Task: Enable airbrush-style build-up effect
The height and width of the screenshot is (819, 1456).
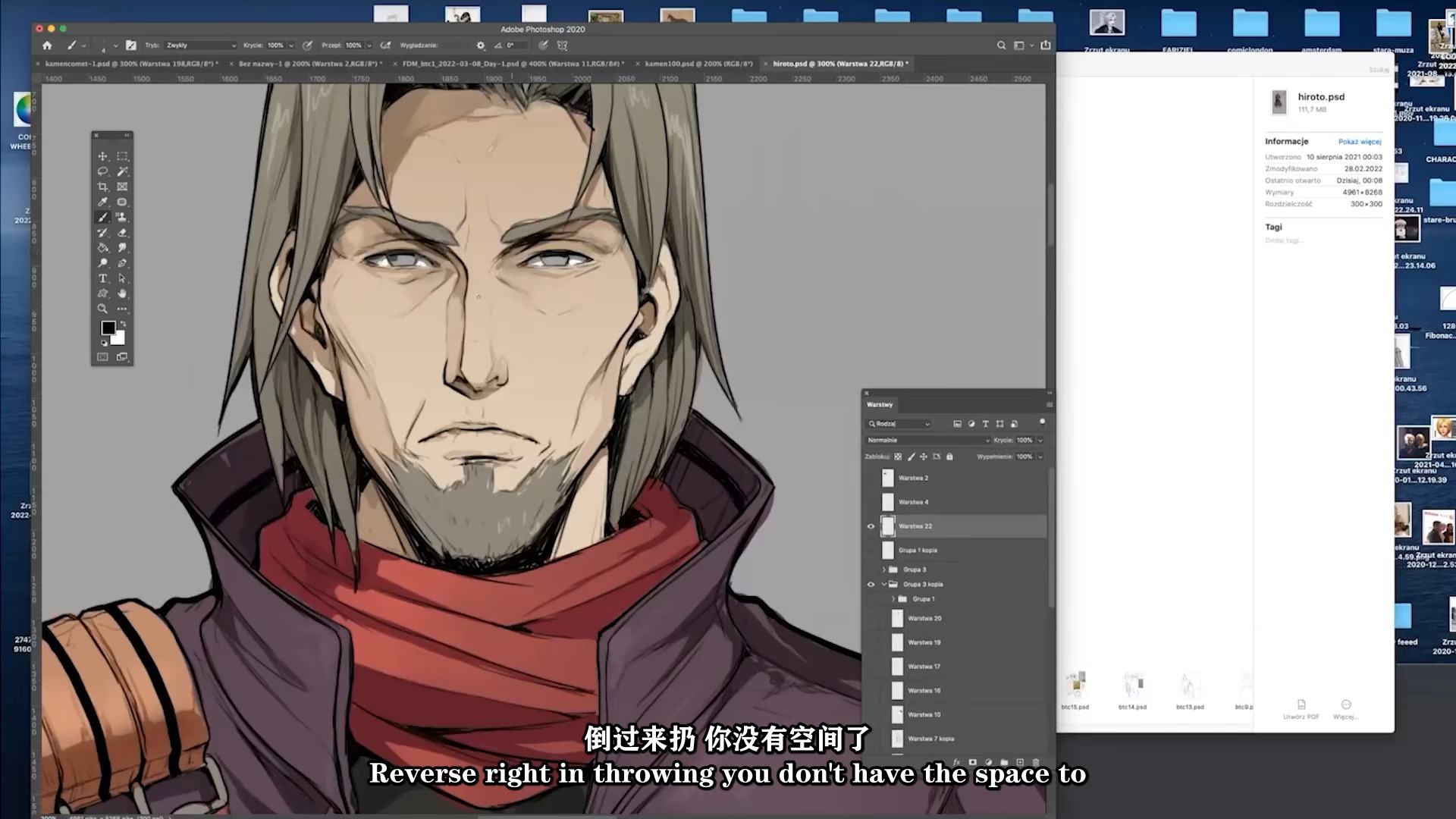Action: point(386,45)
